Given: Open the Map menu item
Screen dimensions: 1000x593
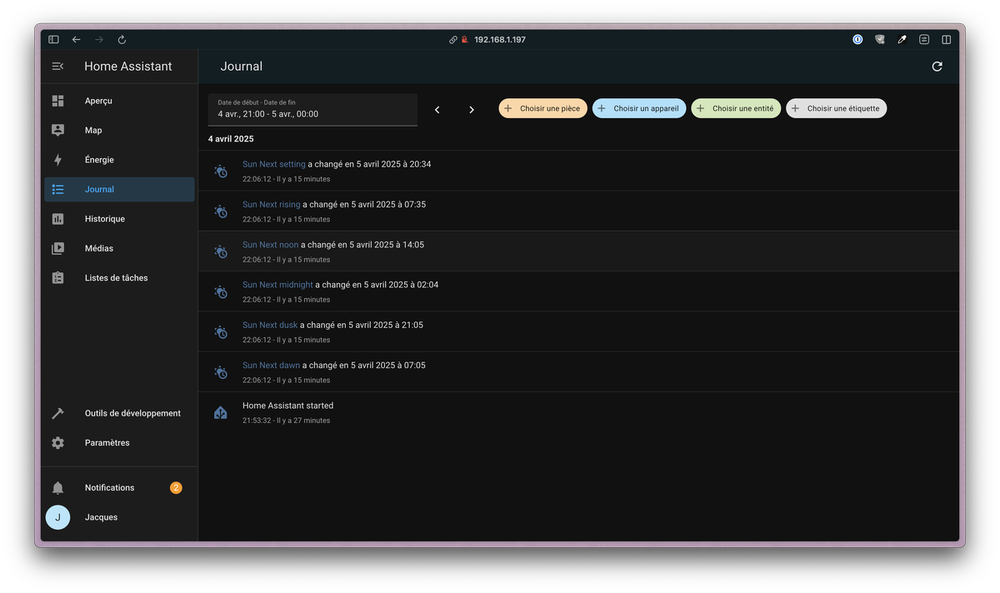Looking at the screenshot, I should point(119,130).
